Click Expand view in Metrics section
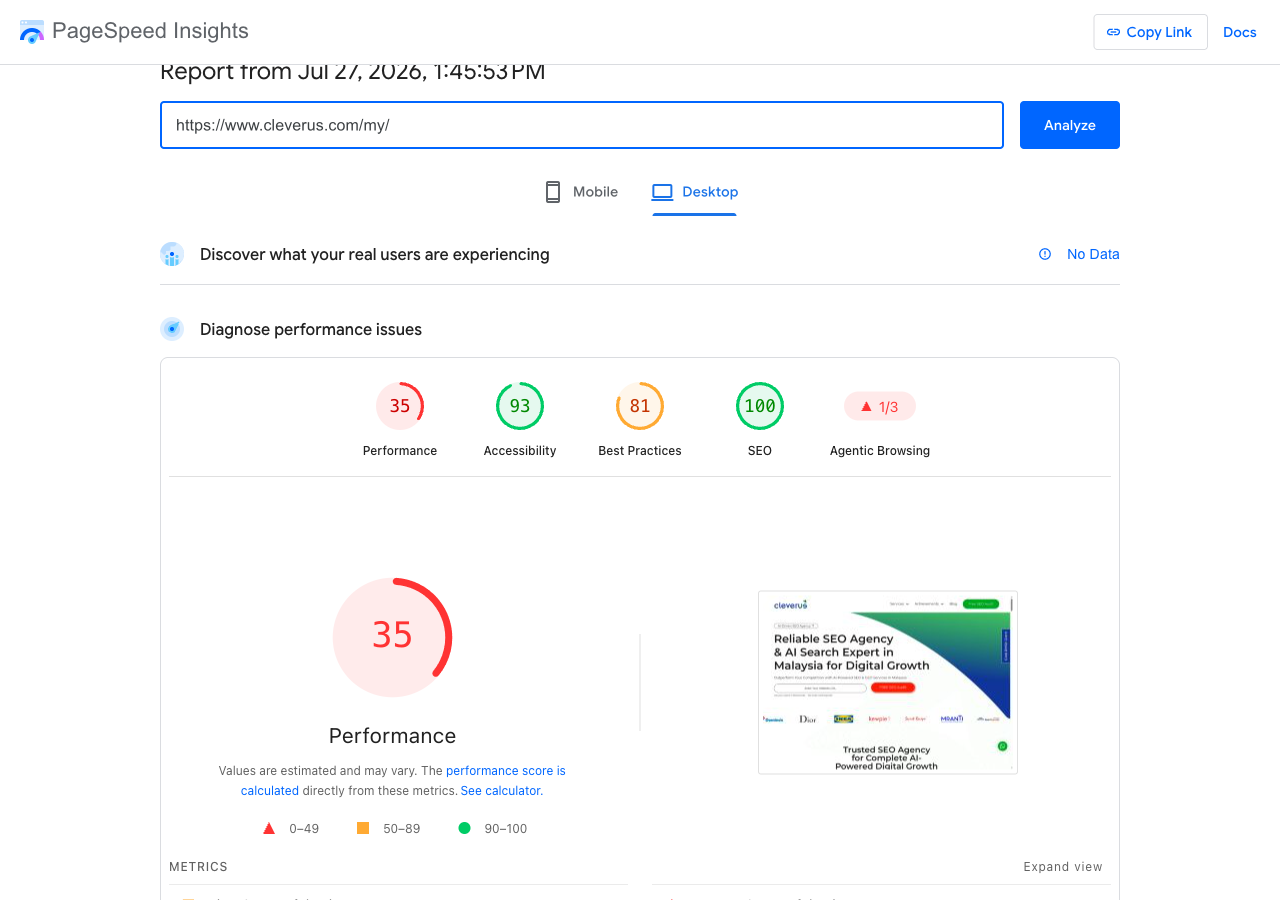 (x=1063, y=867)
